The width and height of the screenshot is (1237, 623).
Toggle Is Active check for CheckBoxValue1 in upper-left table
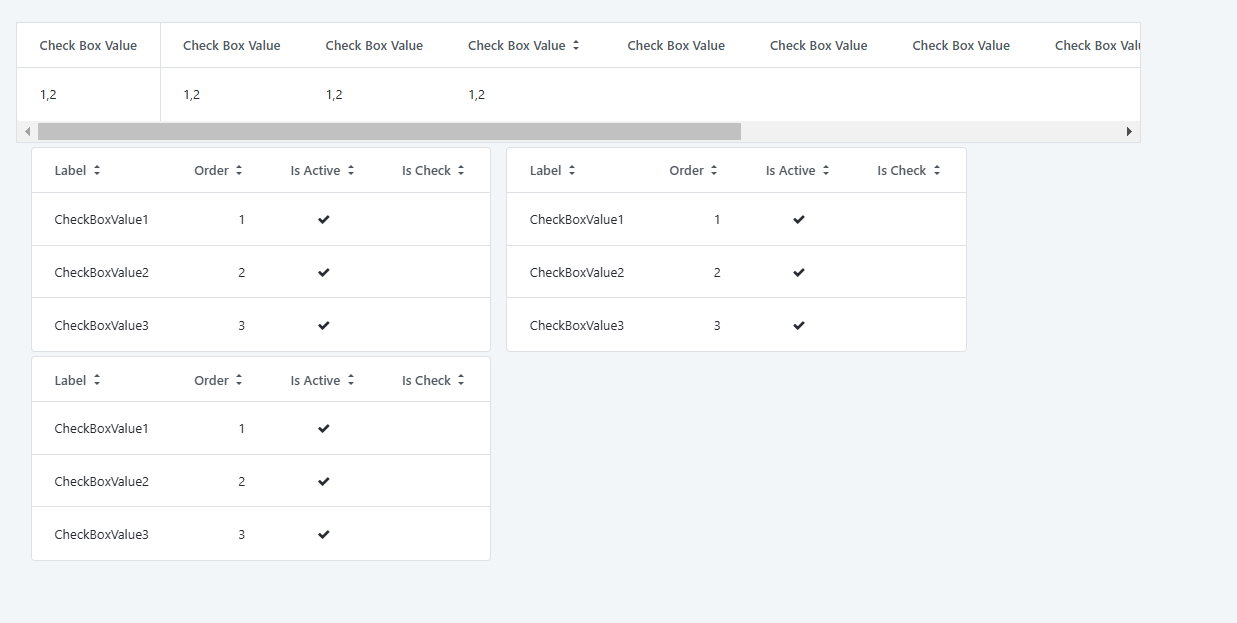[323, 219]
